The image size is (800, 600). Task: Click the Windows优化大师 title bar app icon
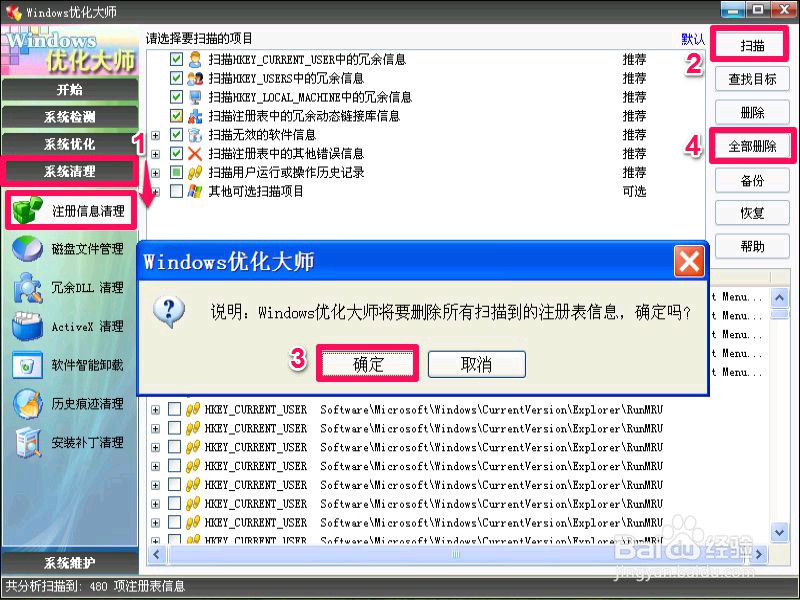14,12
